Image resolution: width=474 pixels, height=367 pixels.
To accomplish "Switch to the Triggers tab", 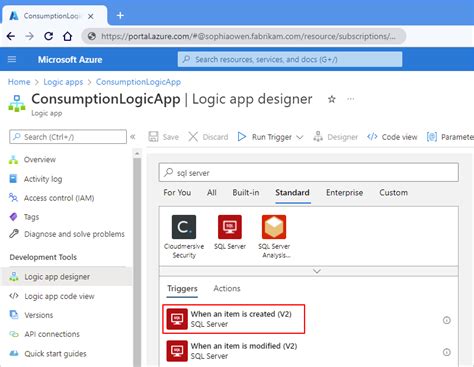I will 182,289.
